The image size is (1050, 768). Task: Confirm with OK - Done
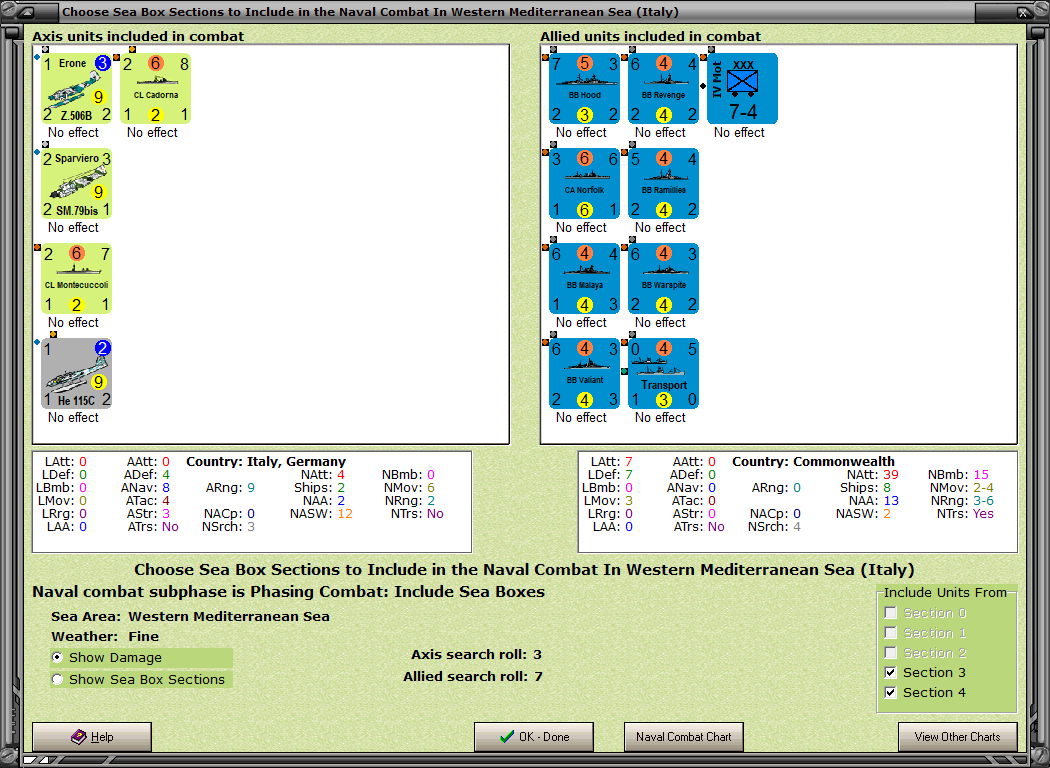pos(534,737)
